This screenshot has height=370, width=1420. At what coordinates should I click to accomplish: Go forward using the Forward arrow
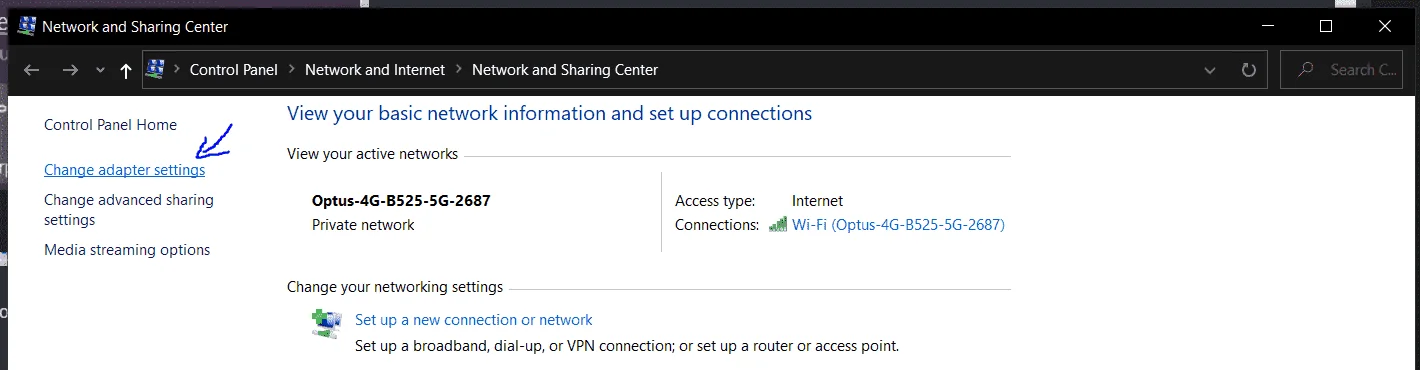[69, 70]
